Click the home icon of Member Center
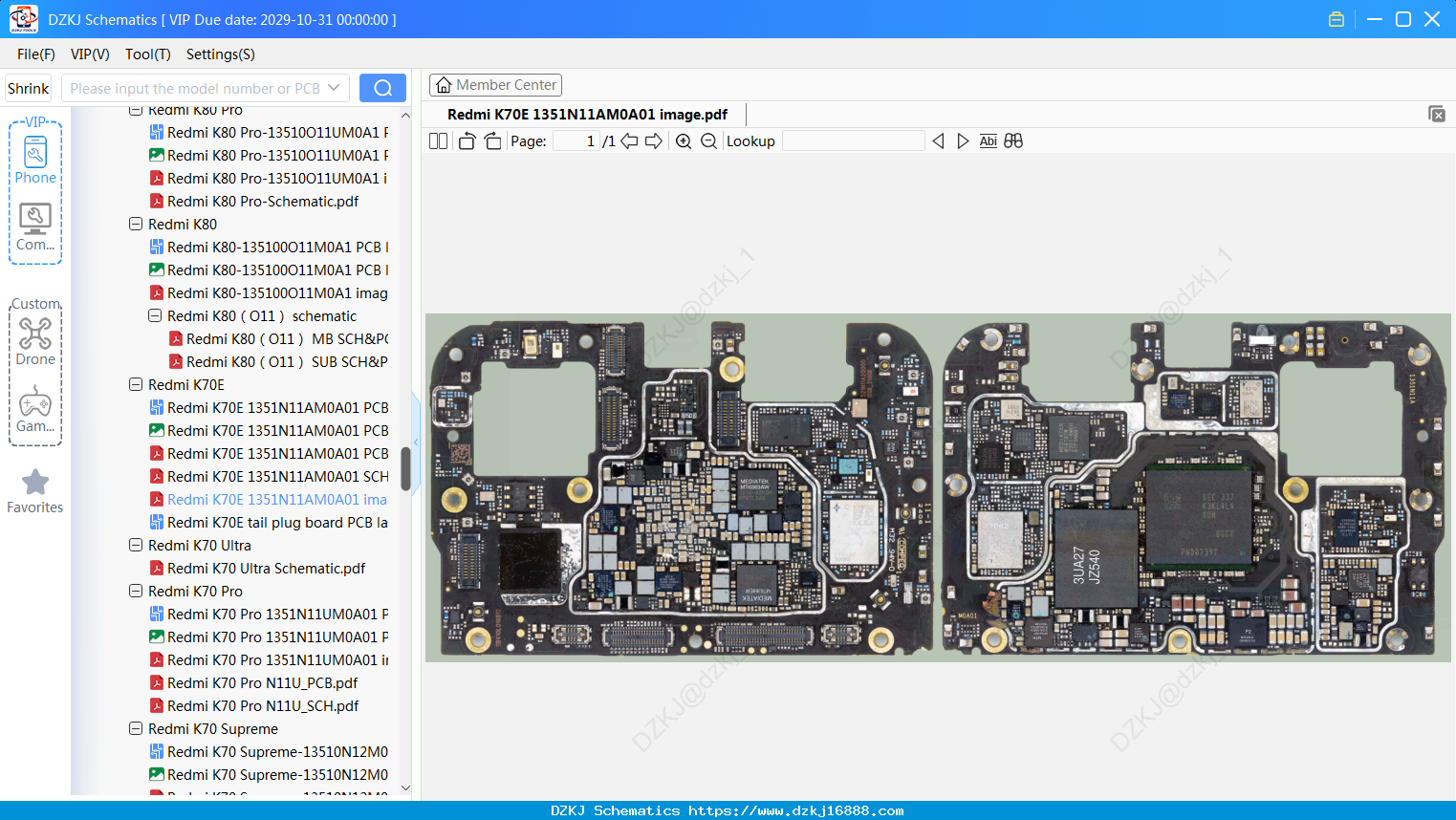 coord(444,85)
